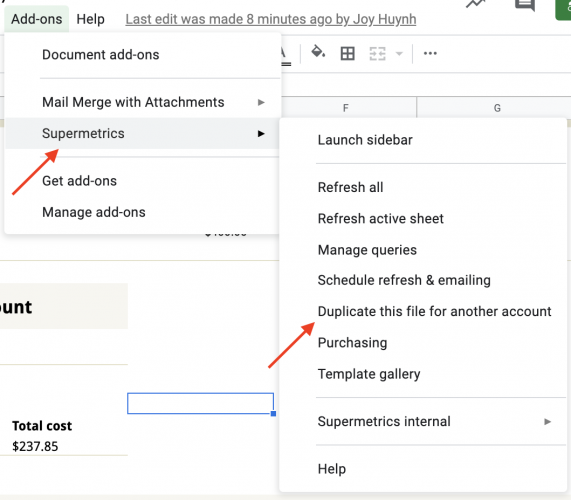Select column G header

tap(497, 108)
